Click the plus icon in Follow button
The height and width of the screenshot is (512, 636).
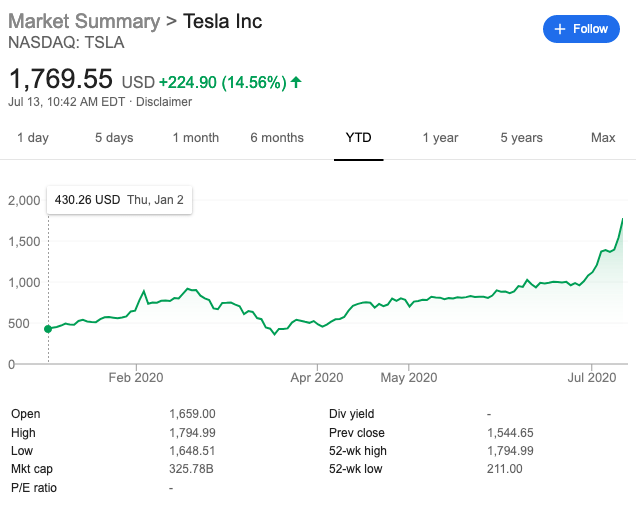(560, 29)
